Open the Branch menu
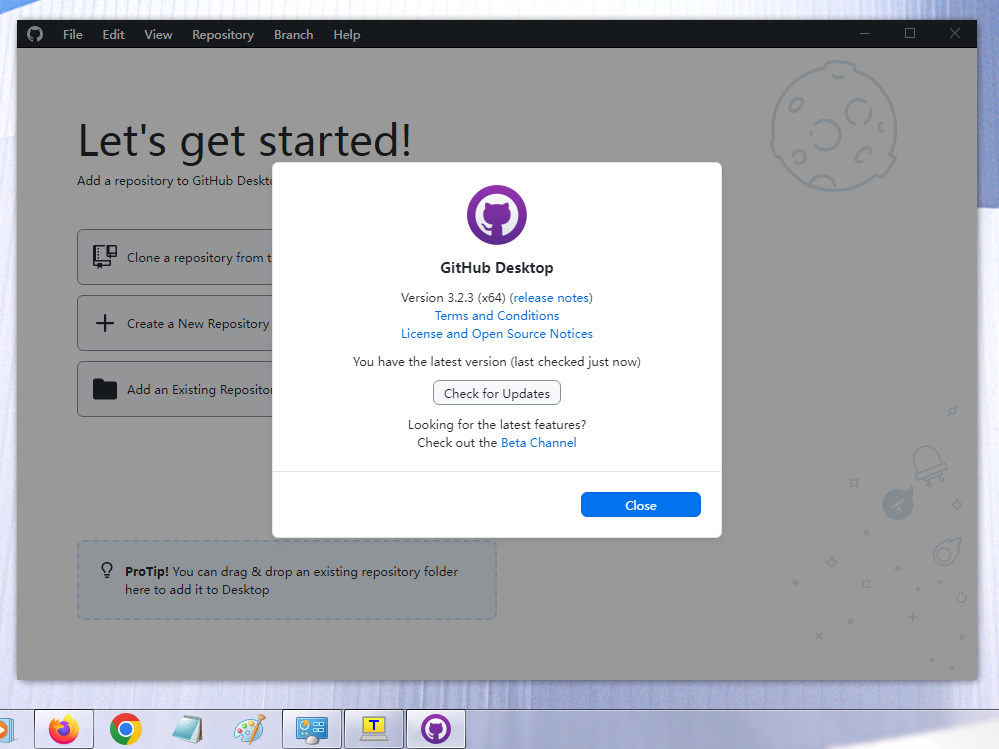The height and width of the screenshot is (749, 999). (294, 34)
